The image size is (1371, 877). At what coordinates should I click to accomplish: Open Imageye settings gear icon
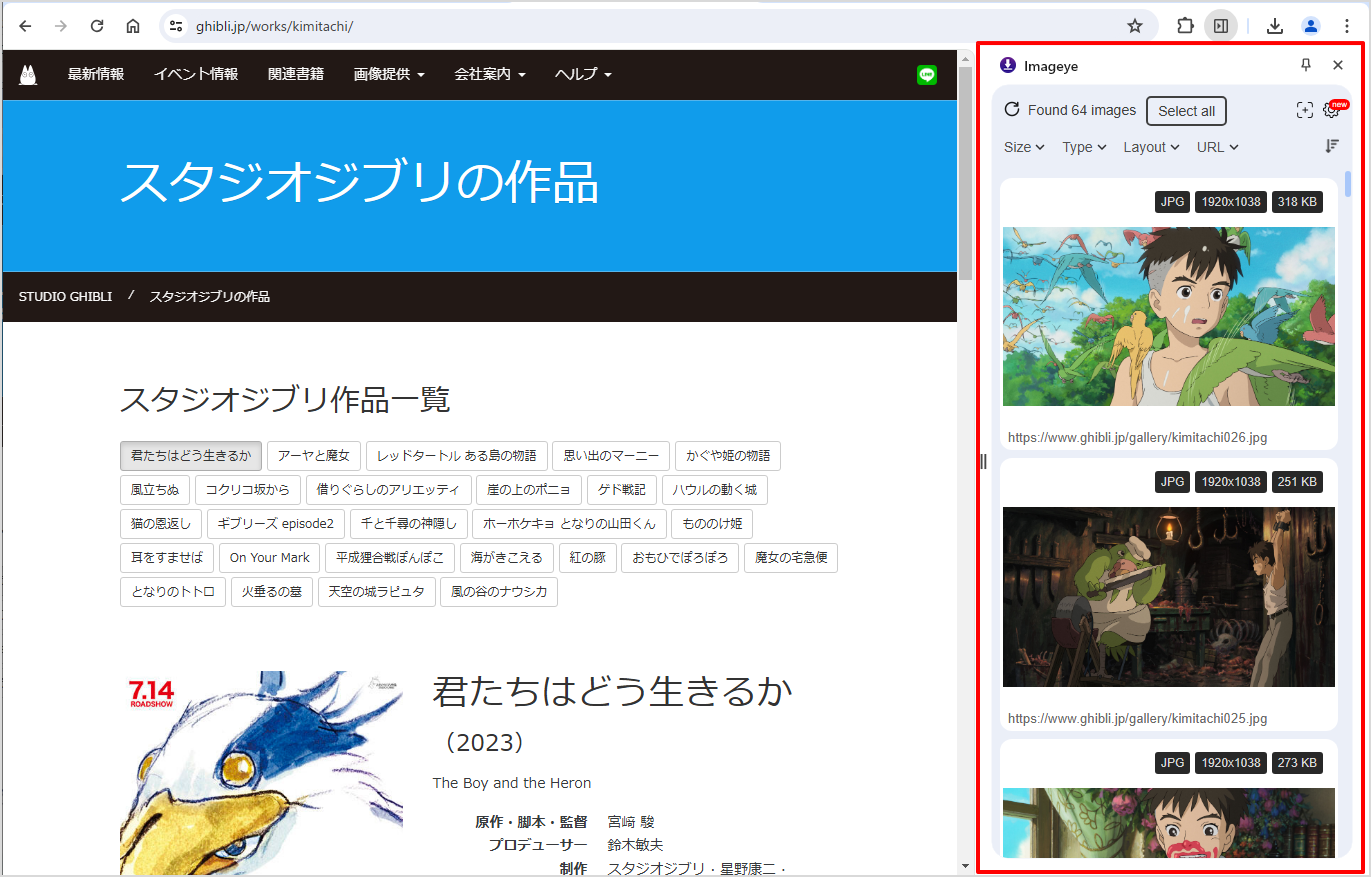pos(1331,111)
